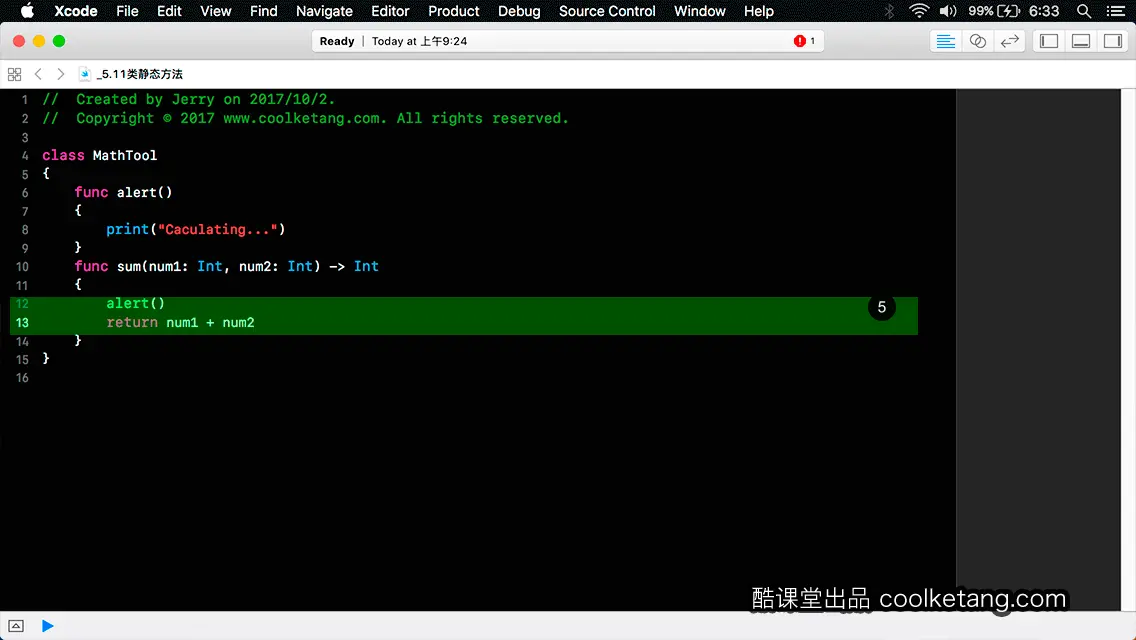Click the 'alert()' call on line 12
Image resolution: width=1136 pixels, height=640 pixels.
(x=135, y=303)
